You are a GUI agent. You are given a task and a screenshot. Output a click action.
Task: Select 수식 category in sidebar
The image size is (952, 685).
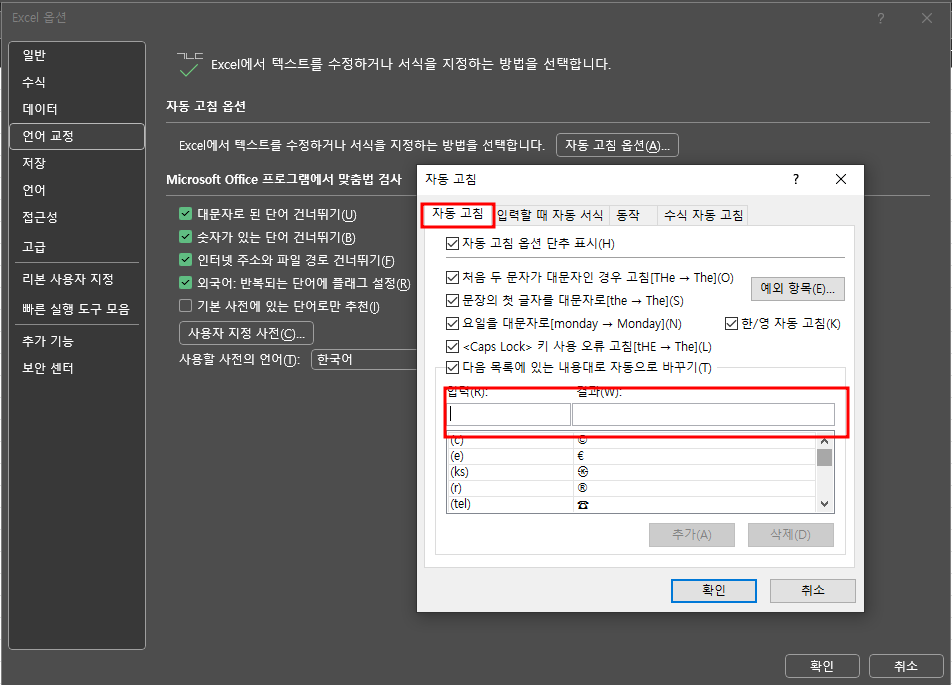point(76,82)
